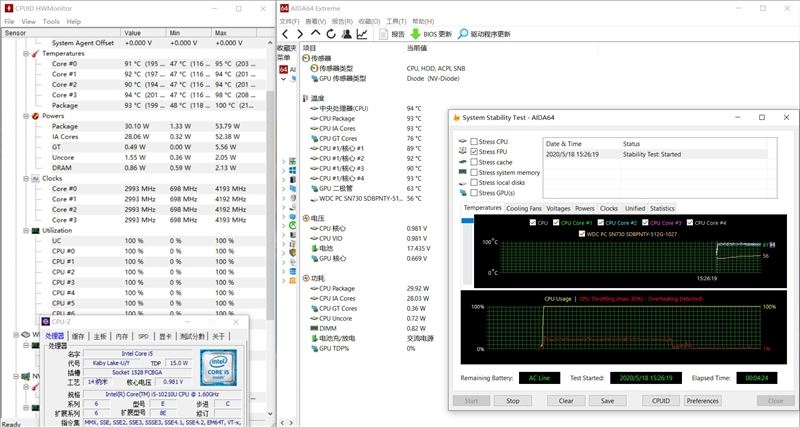Enable the Stress cache checkbox
This screenshot has width=800, height=427.
[474, 162]
